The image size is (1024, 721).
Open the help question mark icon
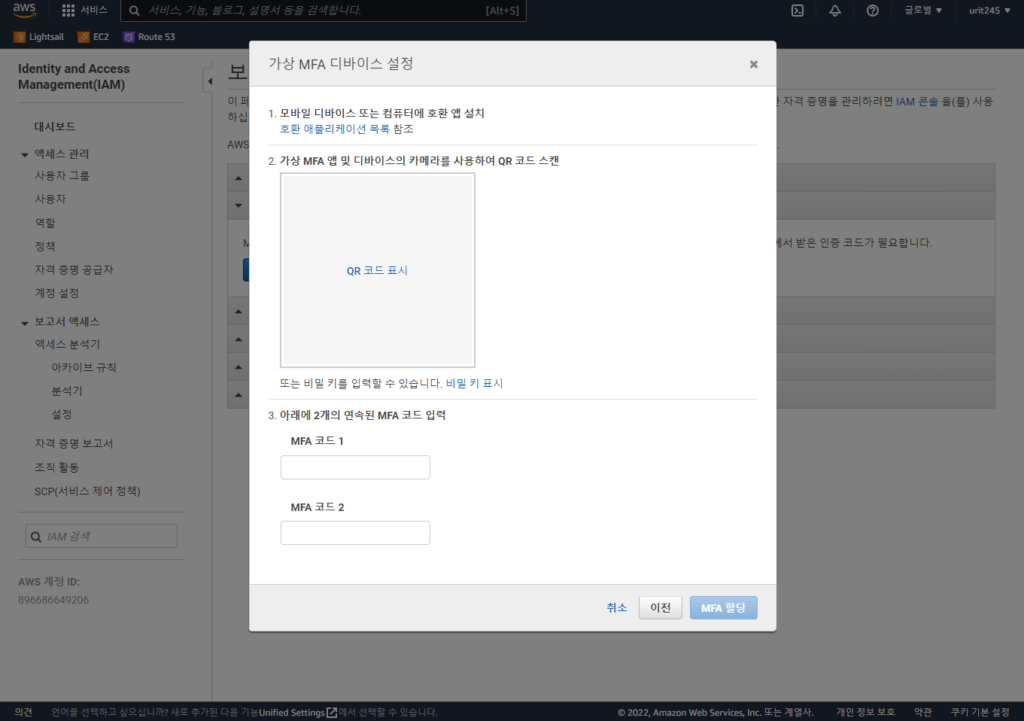pos(872,10)
